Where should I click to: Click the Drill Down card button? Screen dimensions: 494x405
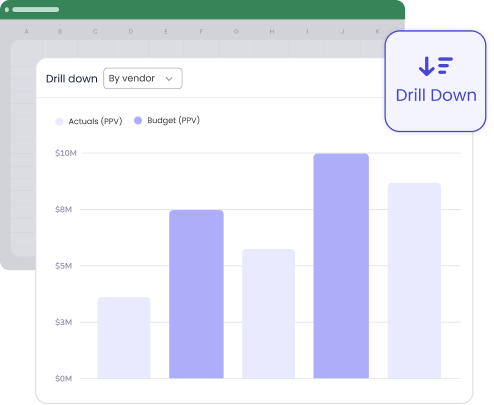(x=435, y=81)
